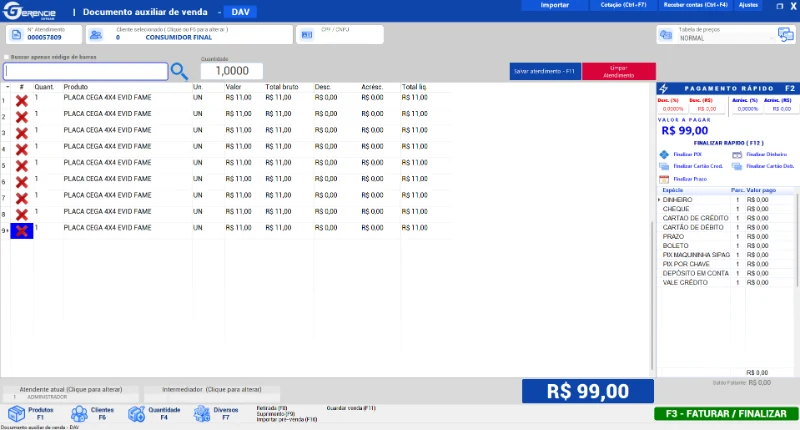Image resolution: width=800 pixels, height=430 pixels.
Task: Click the red Limpar Atendimento button
Action: pos(619,71)
